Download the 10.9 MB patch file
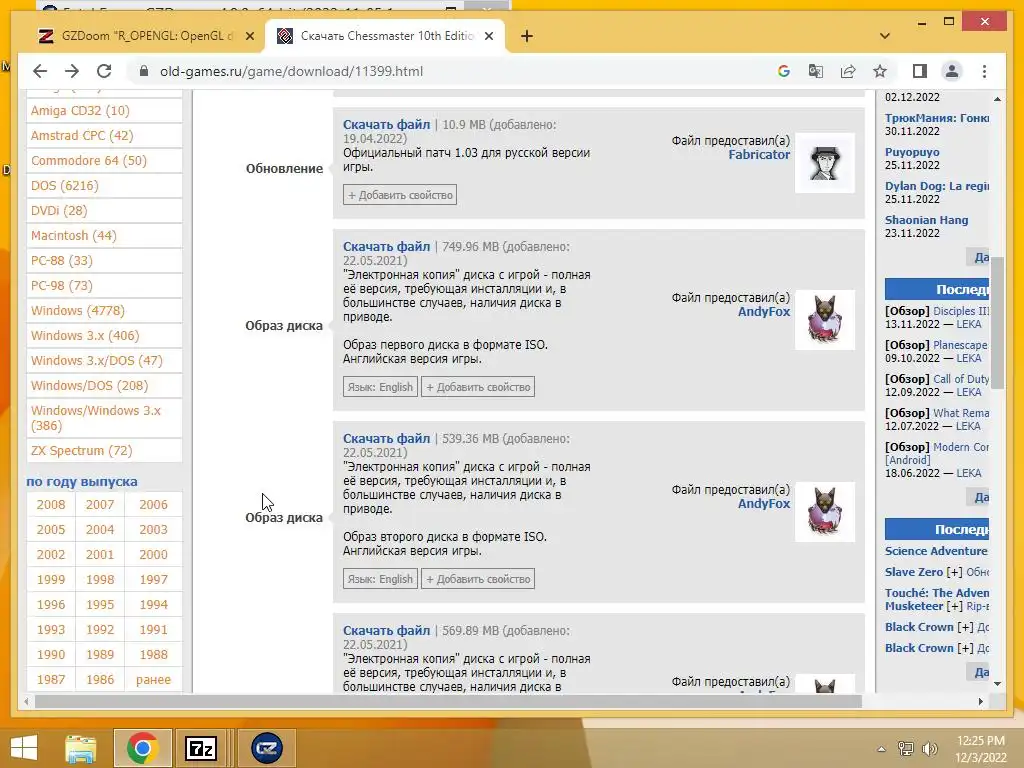This screenshot has height=768, width=1024. pos(387,124)
